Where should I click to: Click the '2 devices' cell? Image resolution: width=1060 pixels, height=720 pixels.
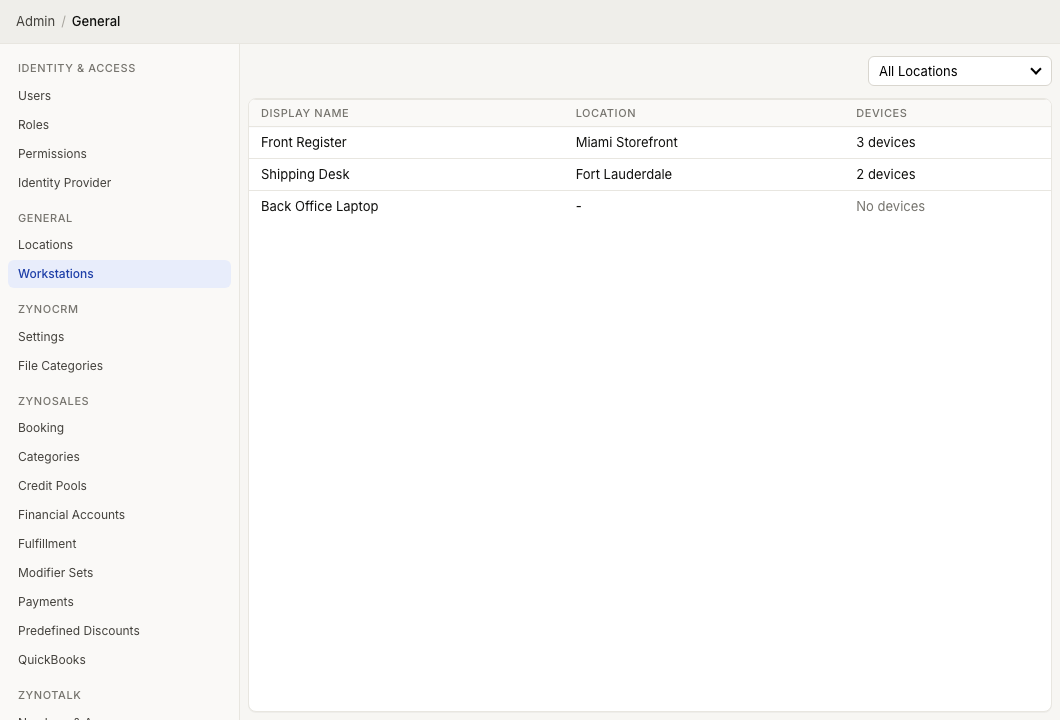coord(886,174)
